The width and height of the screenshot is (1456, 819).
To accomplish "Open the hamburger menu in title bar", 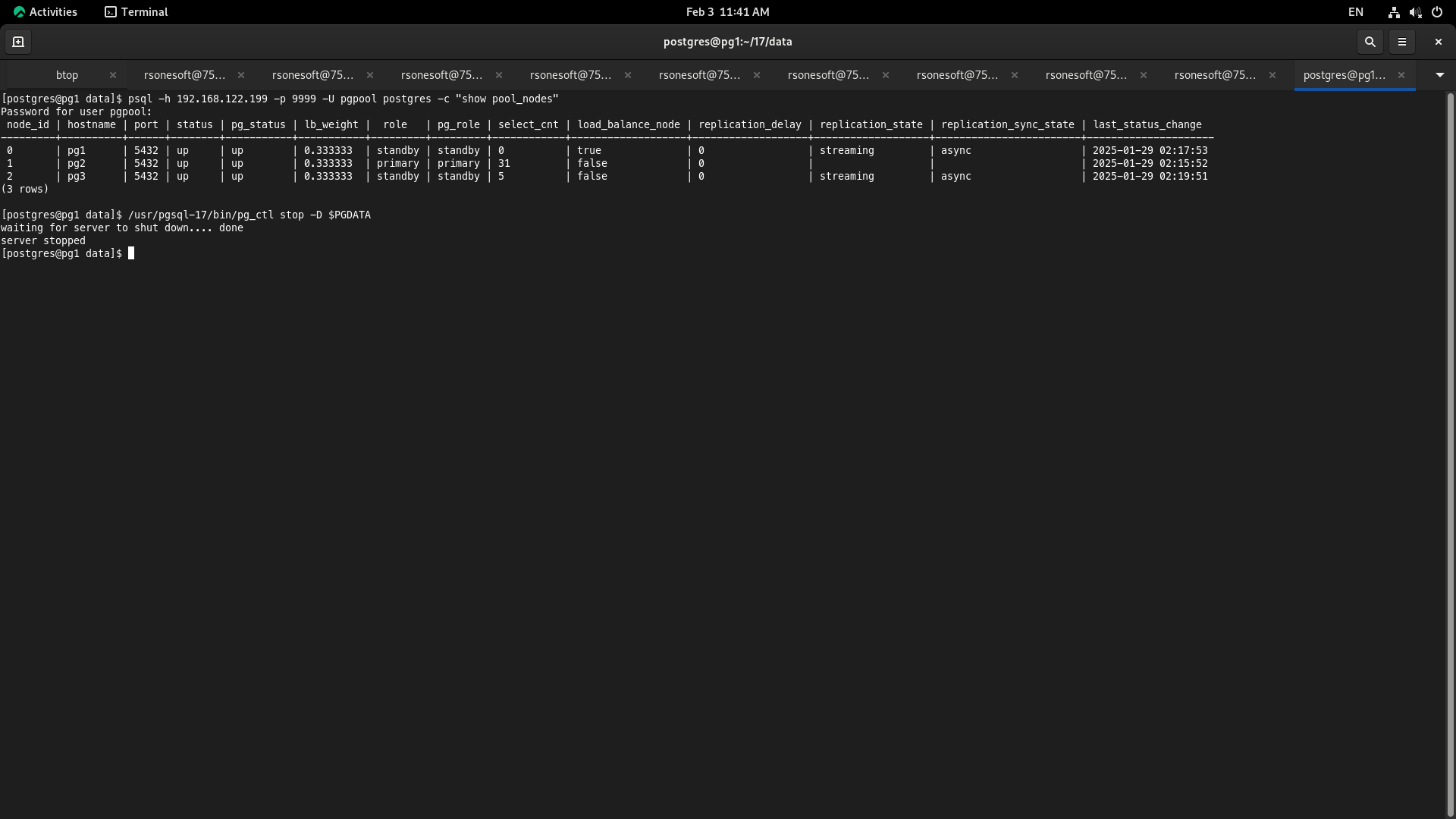I will (x=1401, y=42).
